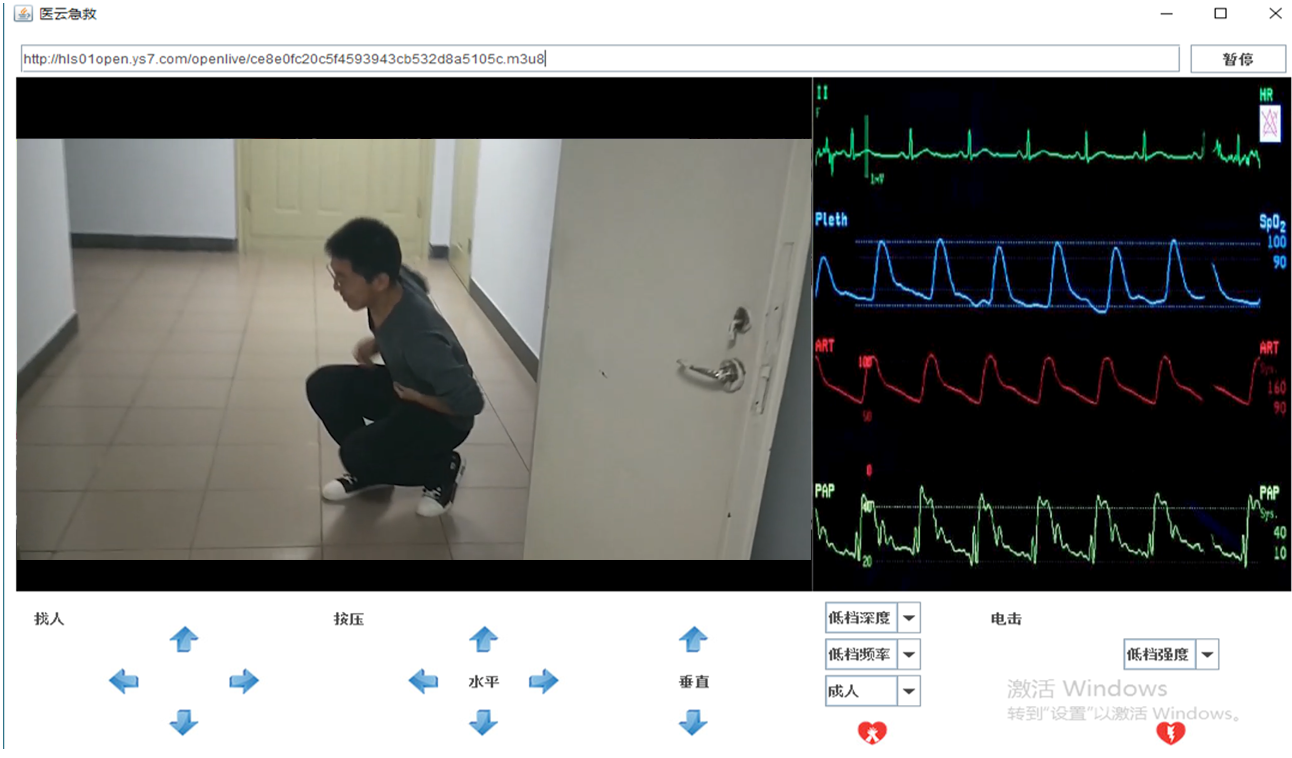Screen dimensions: 1292x758
Task: Click the 暂停 button
Action: pyautogui.click(x=1237, y=59)
